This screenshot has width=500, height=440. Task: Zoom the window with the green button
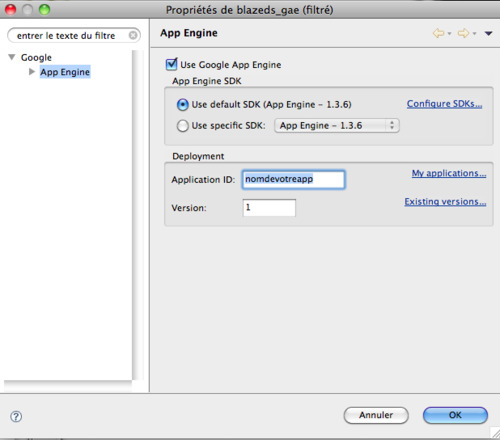pos(44,10)
